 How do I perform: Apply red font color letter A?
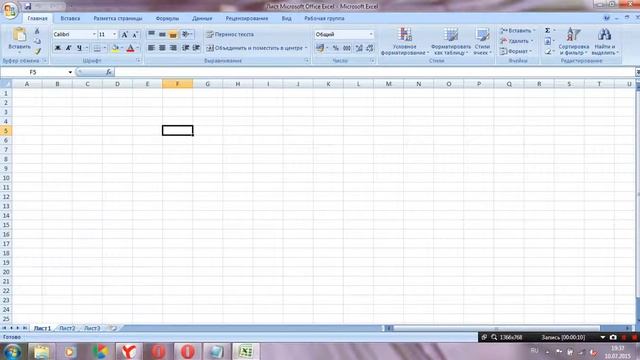[x=130, y=48]
